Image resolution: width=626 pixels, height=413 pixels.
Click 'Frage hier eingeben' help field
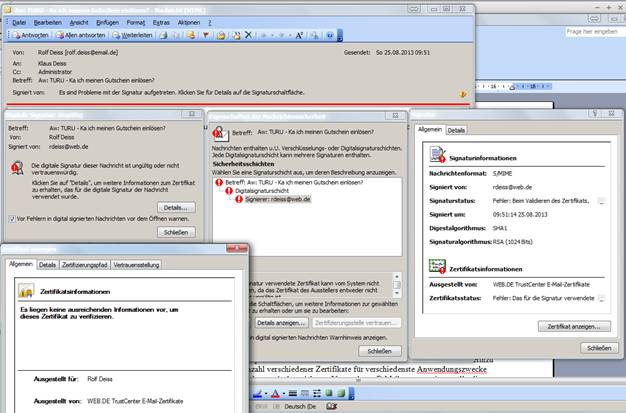pyautogui.click(x=595, y=32)
